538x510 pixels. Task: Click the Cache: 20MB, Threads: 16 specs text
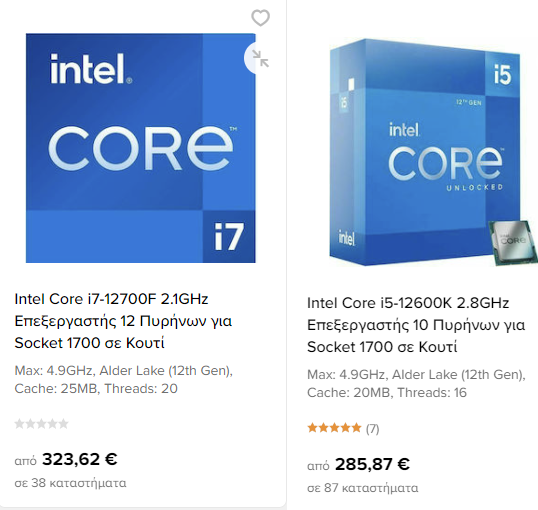point(387,392)
